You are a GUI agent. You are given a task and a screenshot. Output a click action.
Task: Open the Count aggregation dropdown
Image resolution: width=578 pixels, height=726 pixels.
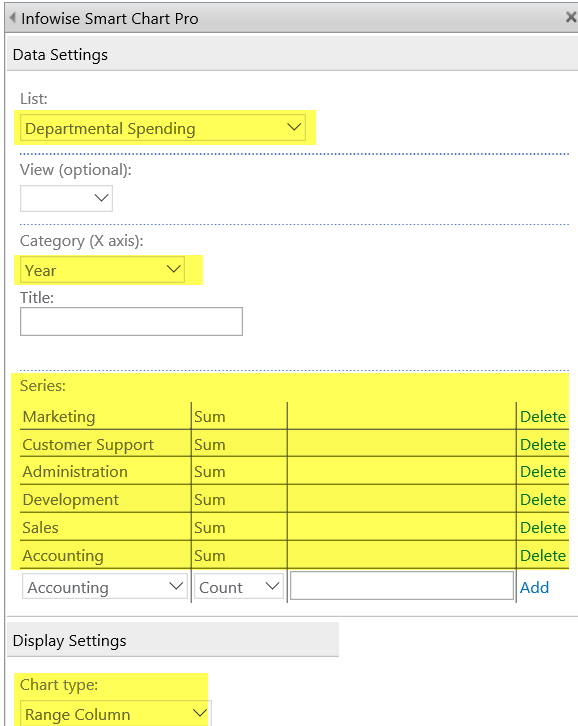[239, 587]
